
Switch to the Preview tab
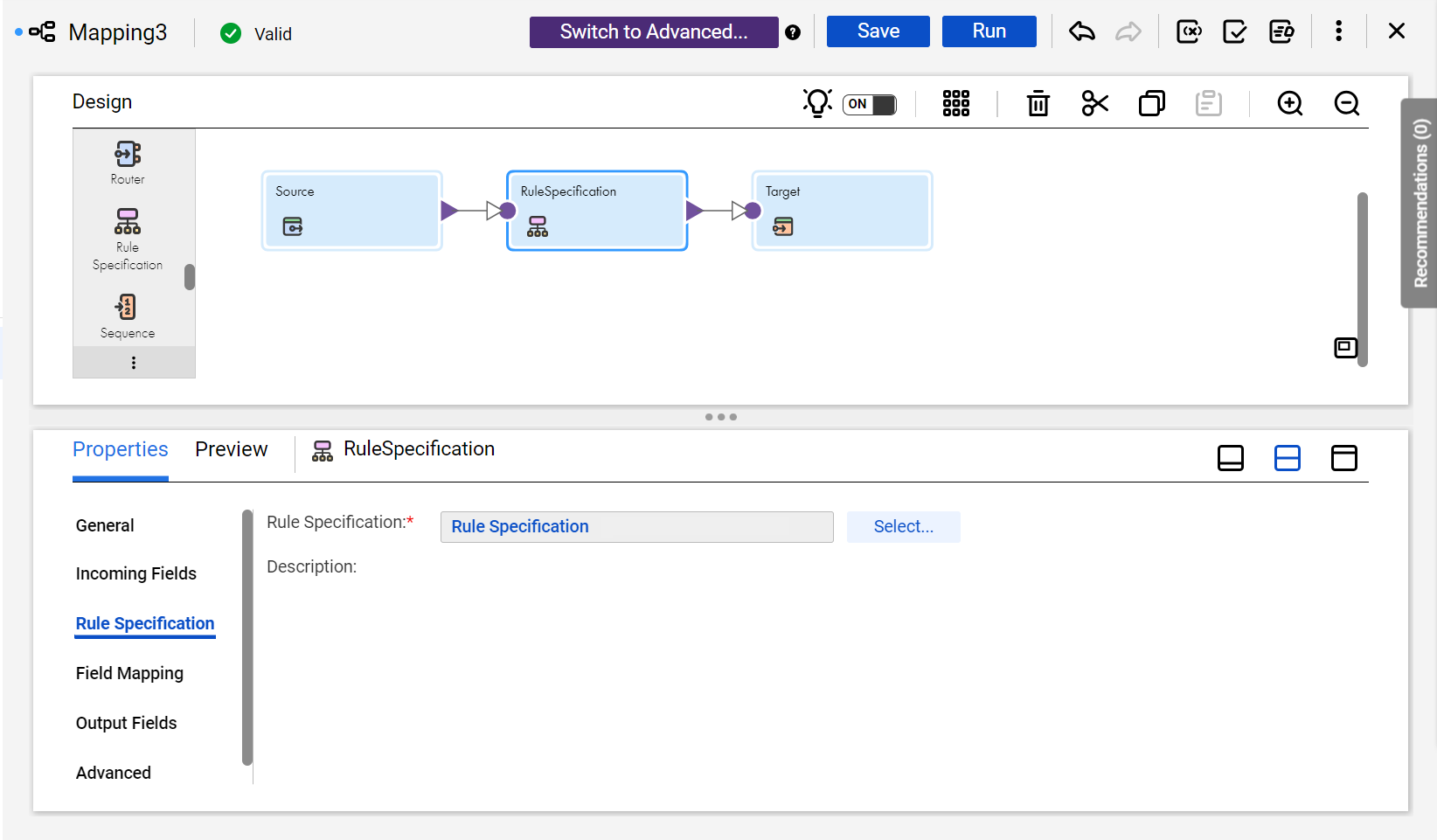pos(232,449)
